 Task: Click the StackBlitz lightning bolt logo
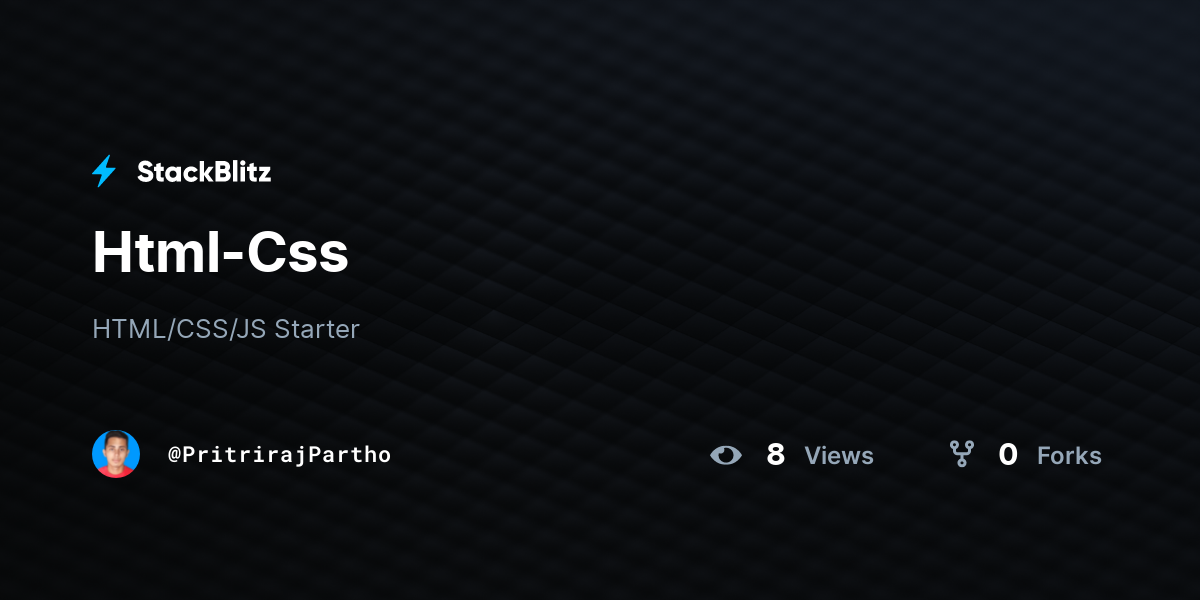(x=104, y=171)
